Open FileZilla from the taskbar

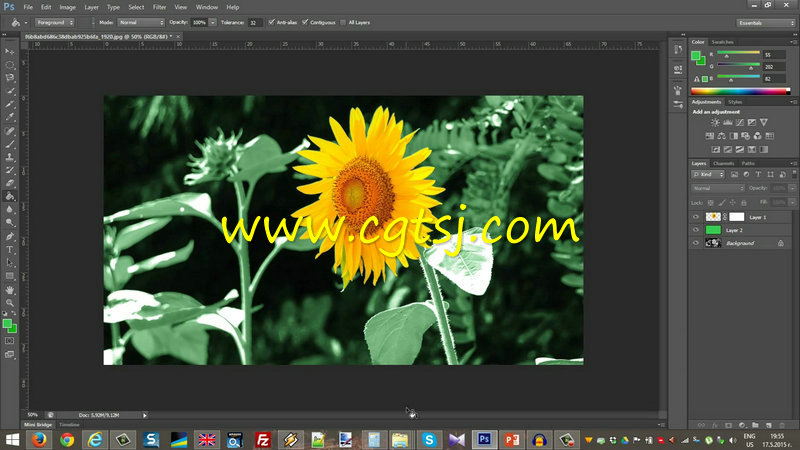262,440
